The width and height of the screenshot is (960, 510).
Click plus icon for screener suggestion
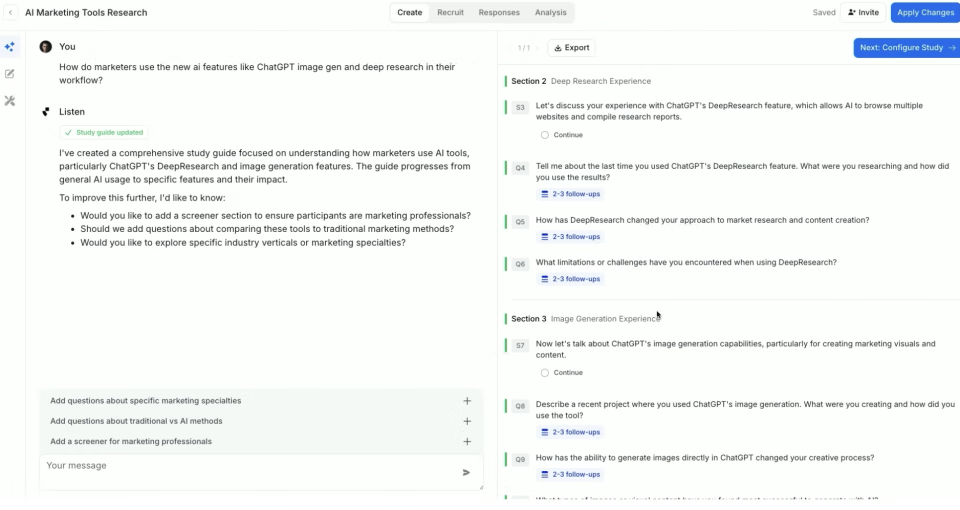tap(467, 441)
